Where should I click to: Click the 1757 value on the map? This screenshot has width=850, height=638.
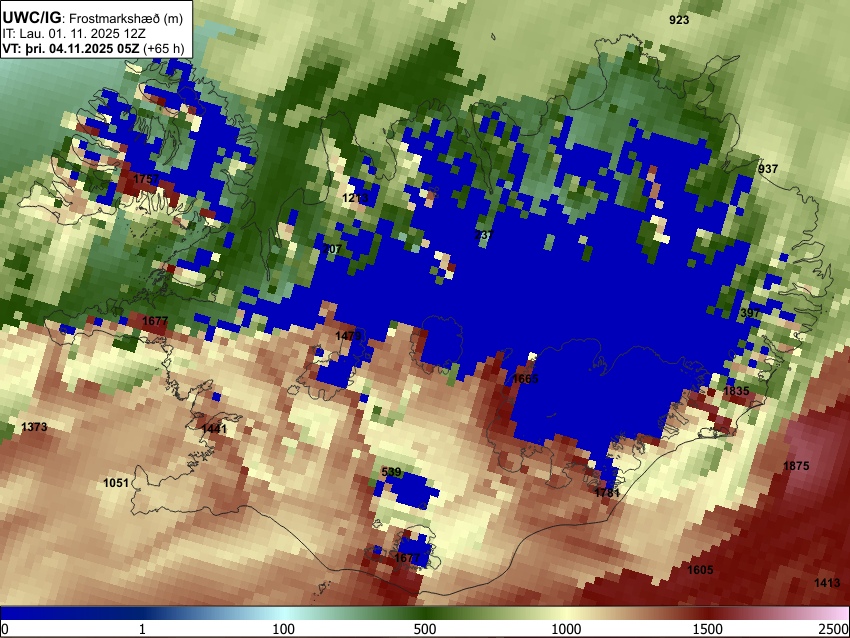[x=146, y=179]
